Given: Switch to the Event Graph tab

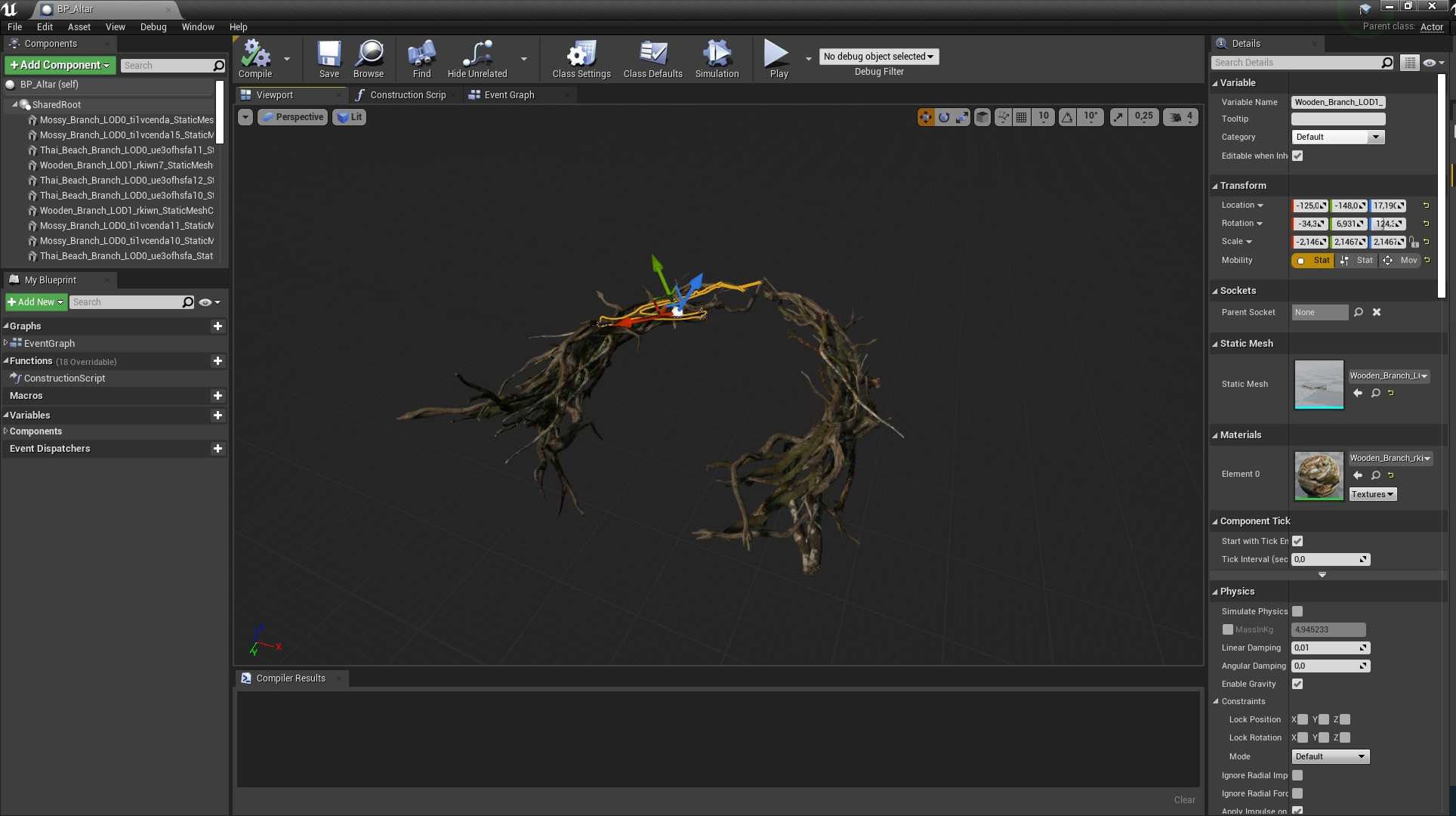Looking at the screenshot, I should tap(508, 95).
